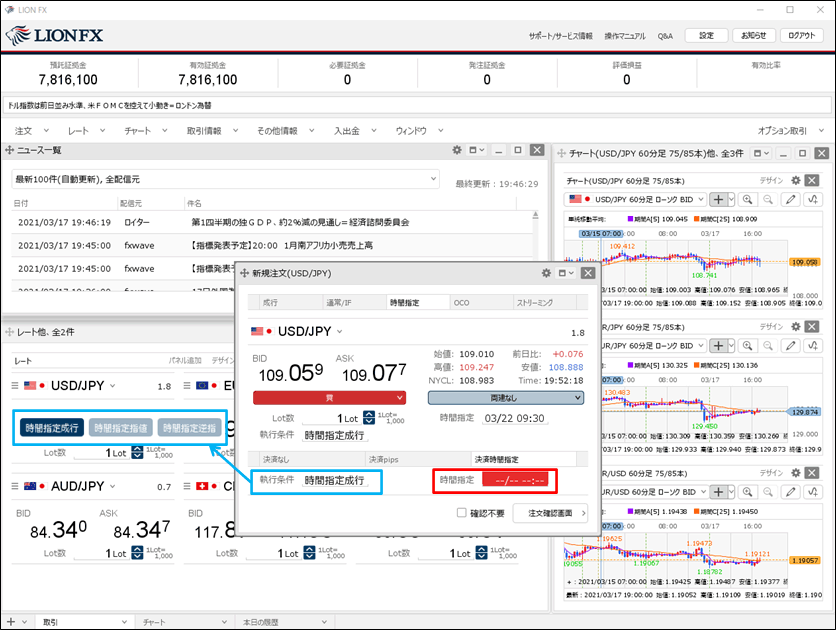This screenshot has width=836, height=630.
Task: Zoom out on EUR/JPY chart
Action: (768, 345)
